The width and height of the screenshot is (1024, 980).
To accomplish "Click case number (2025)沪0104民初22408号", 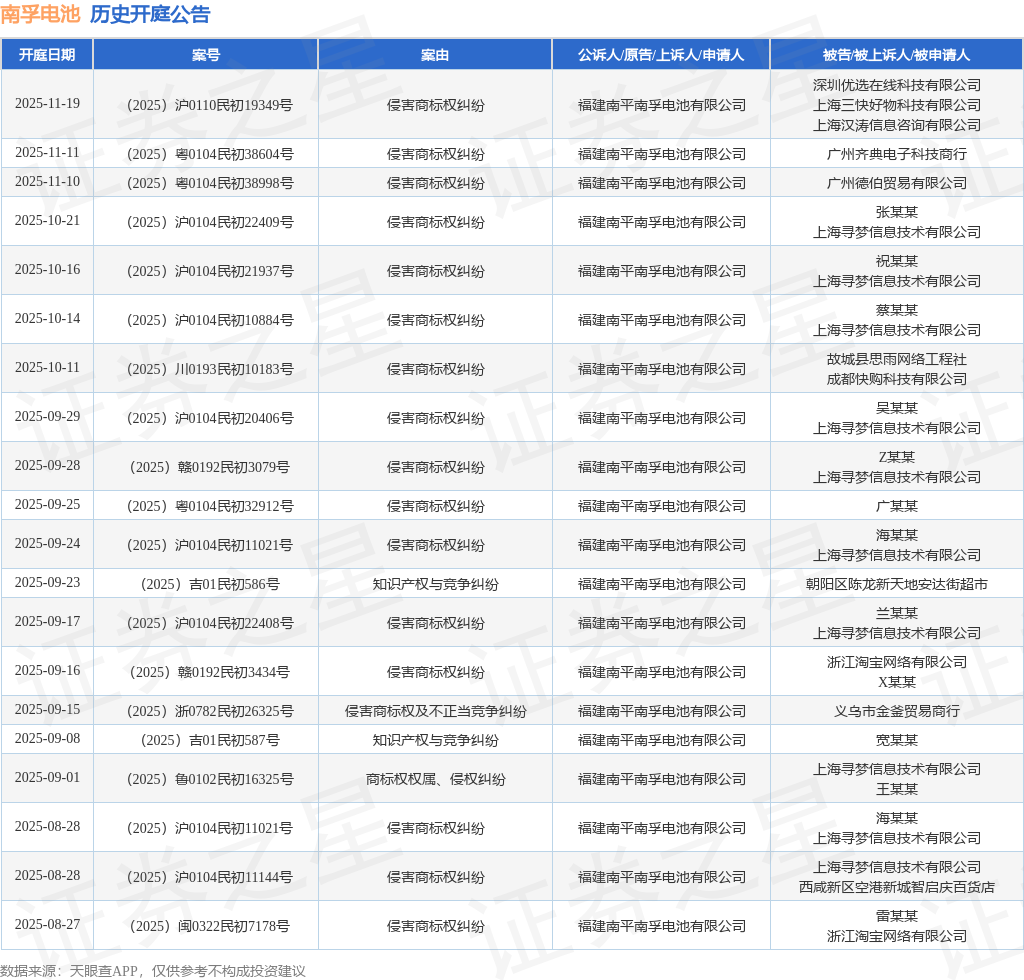I will click(x=210, y=623).
